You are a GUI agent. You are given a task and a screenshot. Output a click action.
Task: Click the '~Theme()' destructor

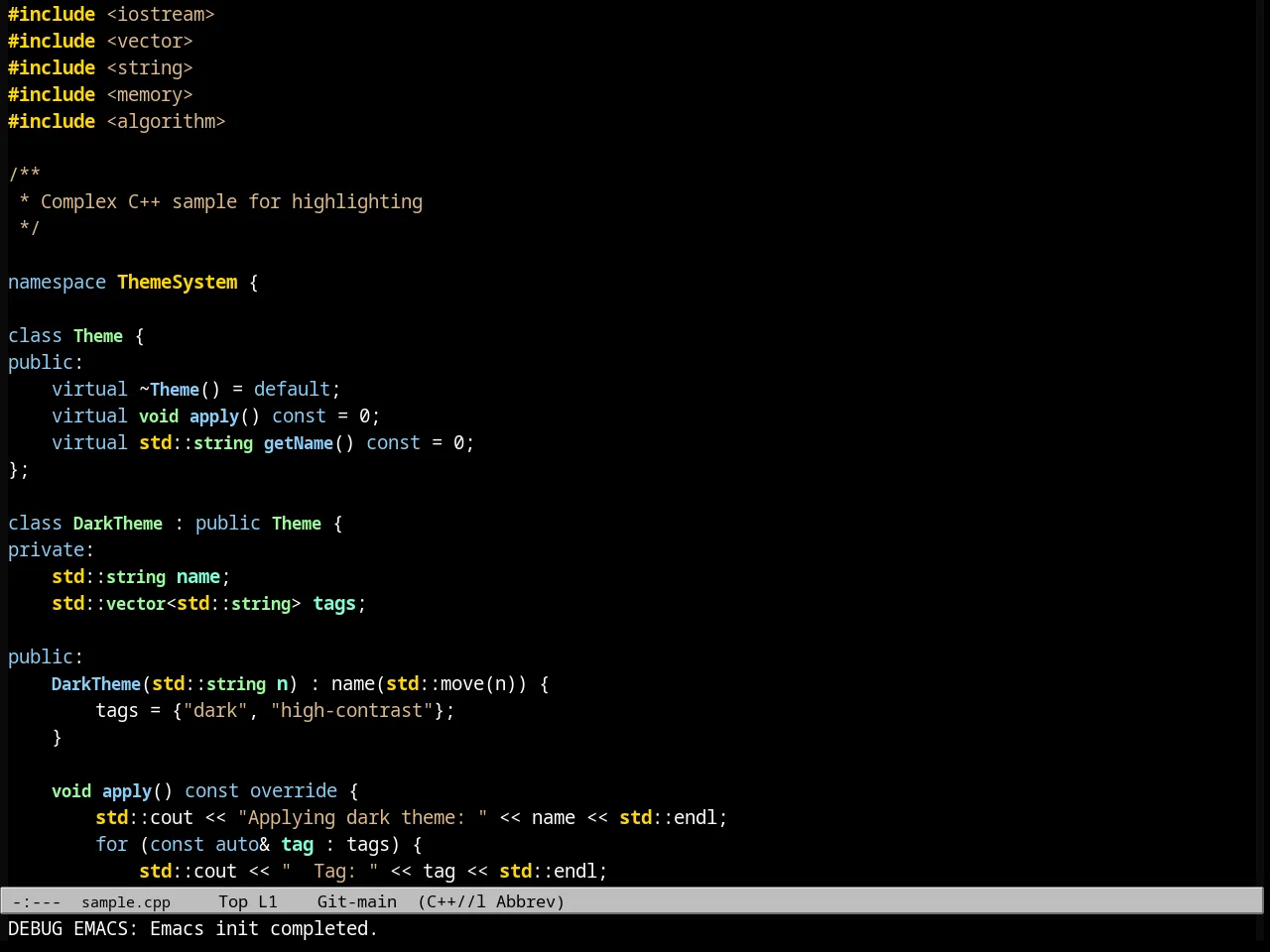coord(180,389)
